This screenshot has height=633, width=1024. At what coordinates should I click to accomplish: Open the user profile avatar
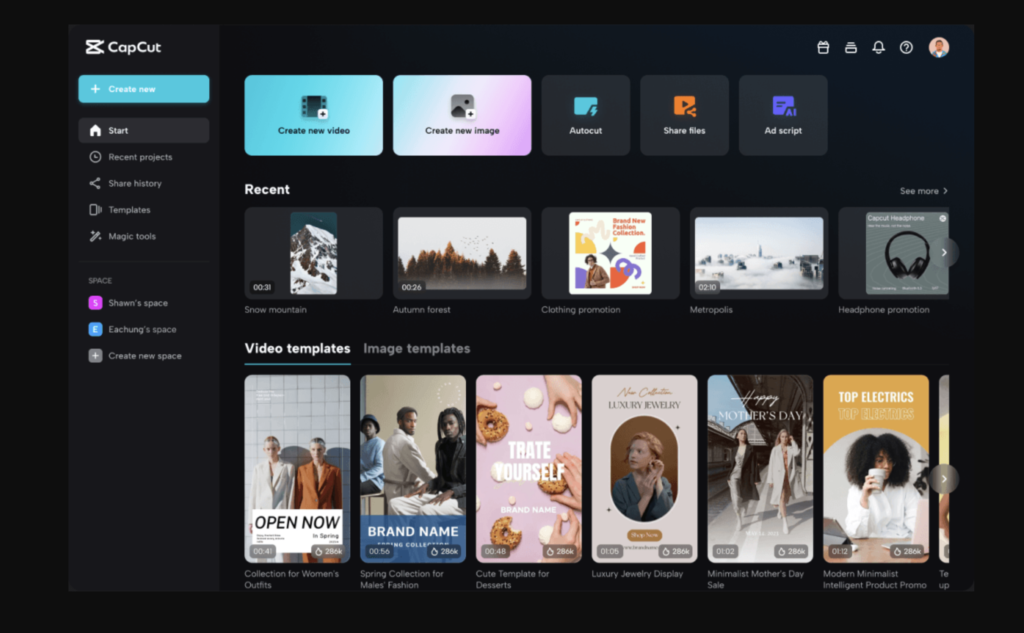click(938, 47)
